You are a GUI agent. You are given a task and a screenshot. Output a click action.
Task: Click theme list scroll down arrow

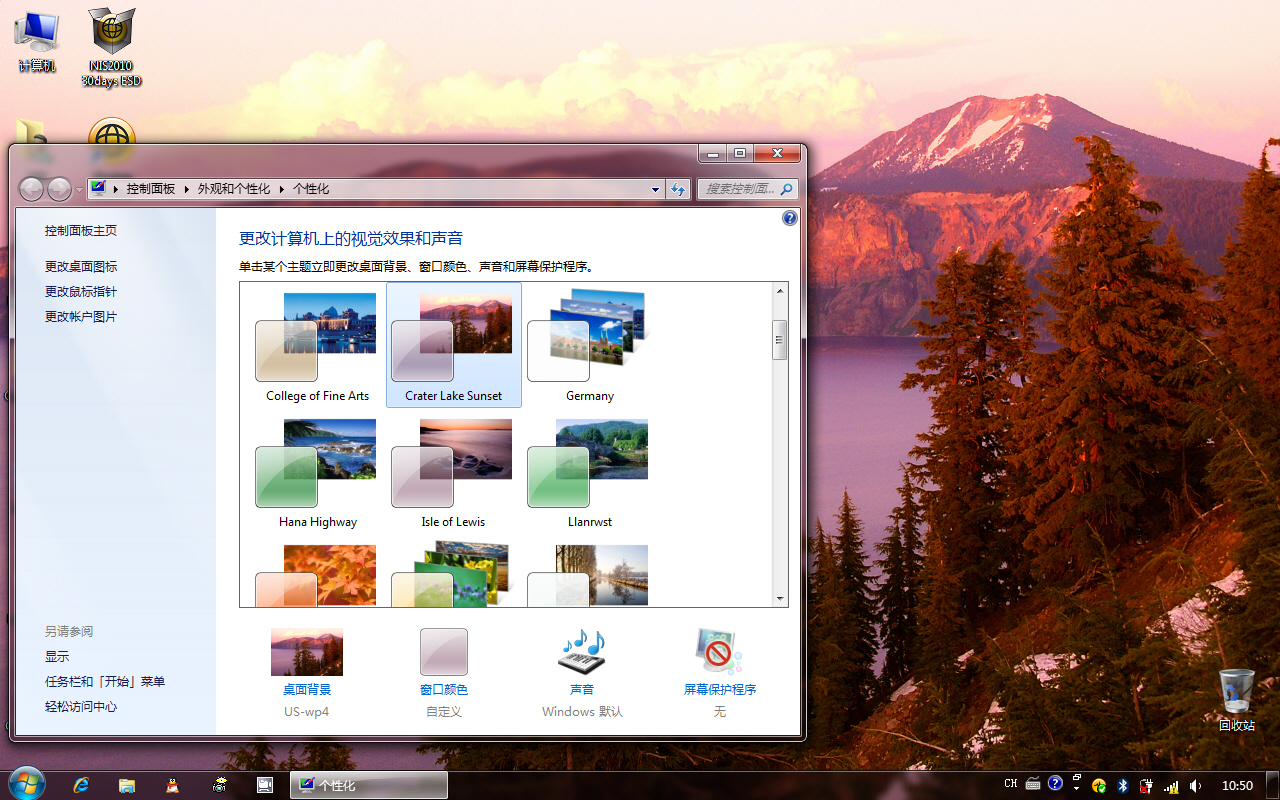780,598
